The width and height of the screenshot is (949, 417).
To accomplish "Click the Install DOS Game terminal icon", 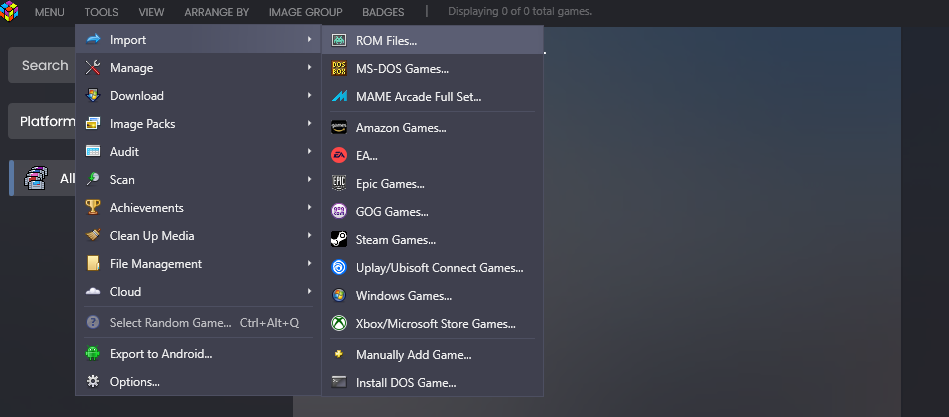I will click(x=339, y=382).
